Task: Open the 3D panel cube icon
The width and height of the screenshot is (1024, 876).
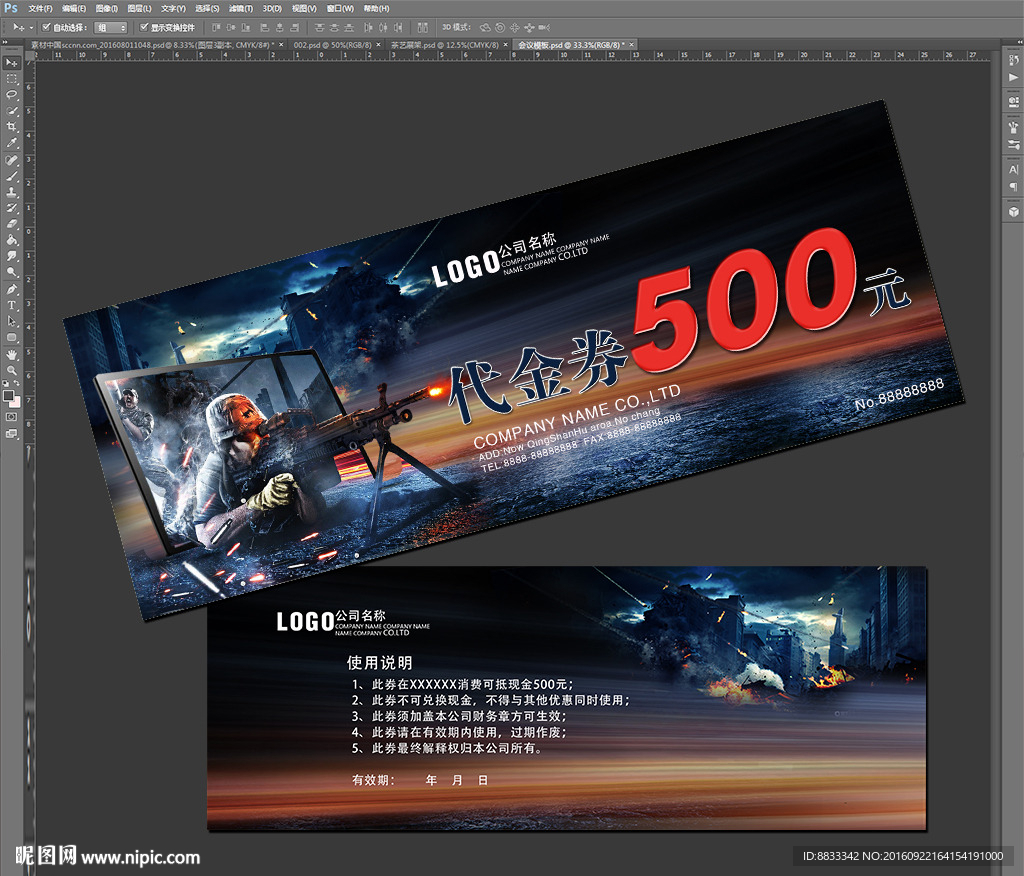Action: tap(1014, 212)
